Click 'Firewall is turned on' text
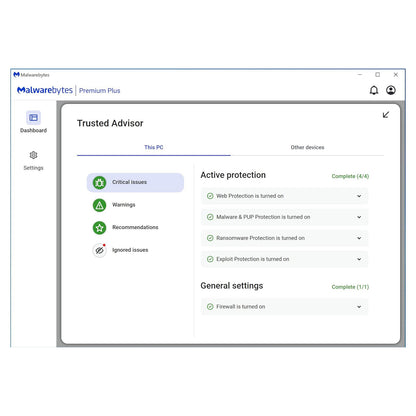 (x=241, y=307)
